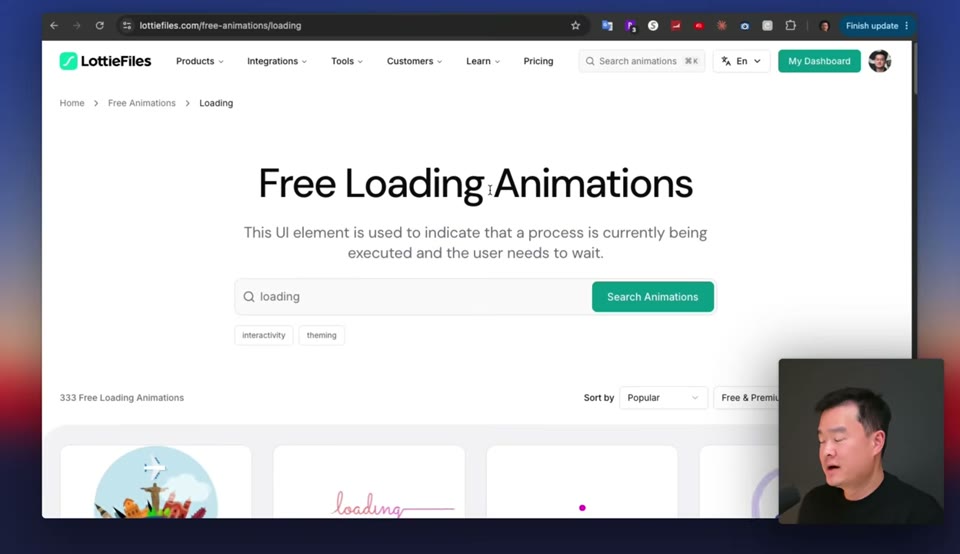Expand the Integrations menu
Image resolution: width=960 pixels, height=554 pixels.
click(x=277, y=61)
